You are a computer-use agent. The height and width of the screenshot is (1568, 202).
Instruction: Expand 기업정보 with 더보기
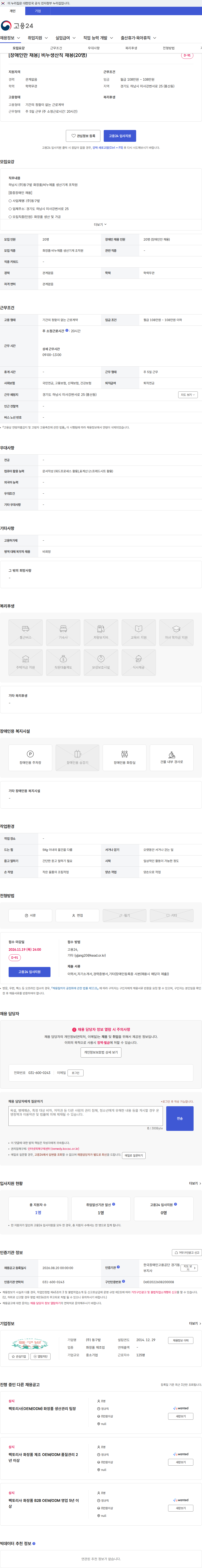point(195,1323)
